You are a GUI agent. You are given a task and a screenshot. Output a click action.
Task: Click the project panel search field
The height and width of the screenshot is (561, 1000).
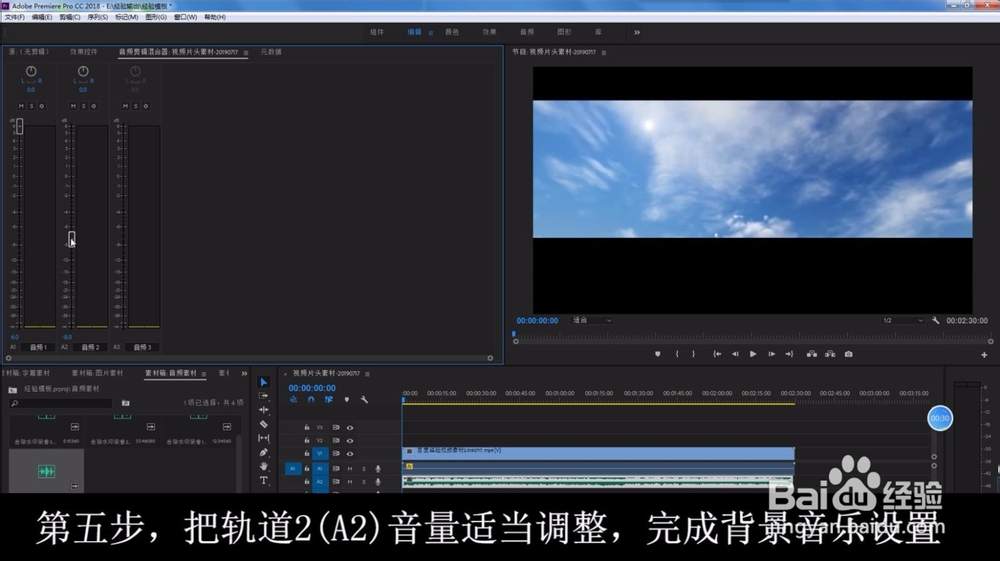[61, 403]
